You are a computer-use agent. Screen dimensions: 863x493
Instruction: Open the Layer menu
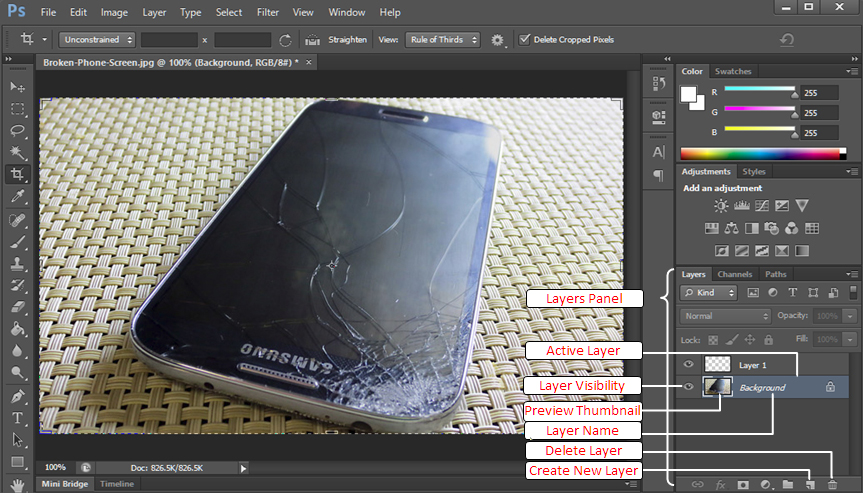(154, 12)
